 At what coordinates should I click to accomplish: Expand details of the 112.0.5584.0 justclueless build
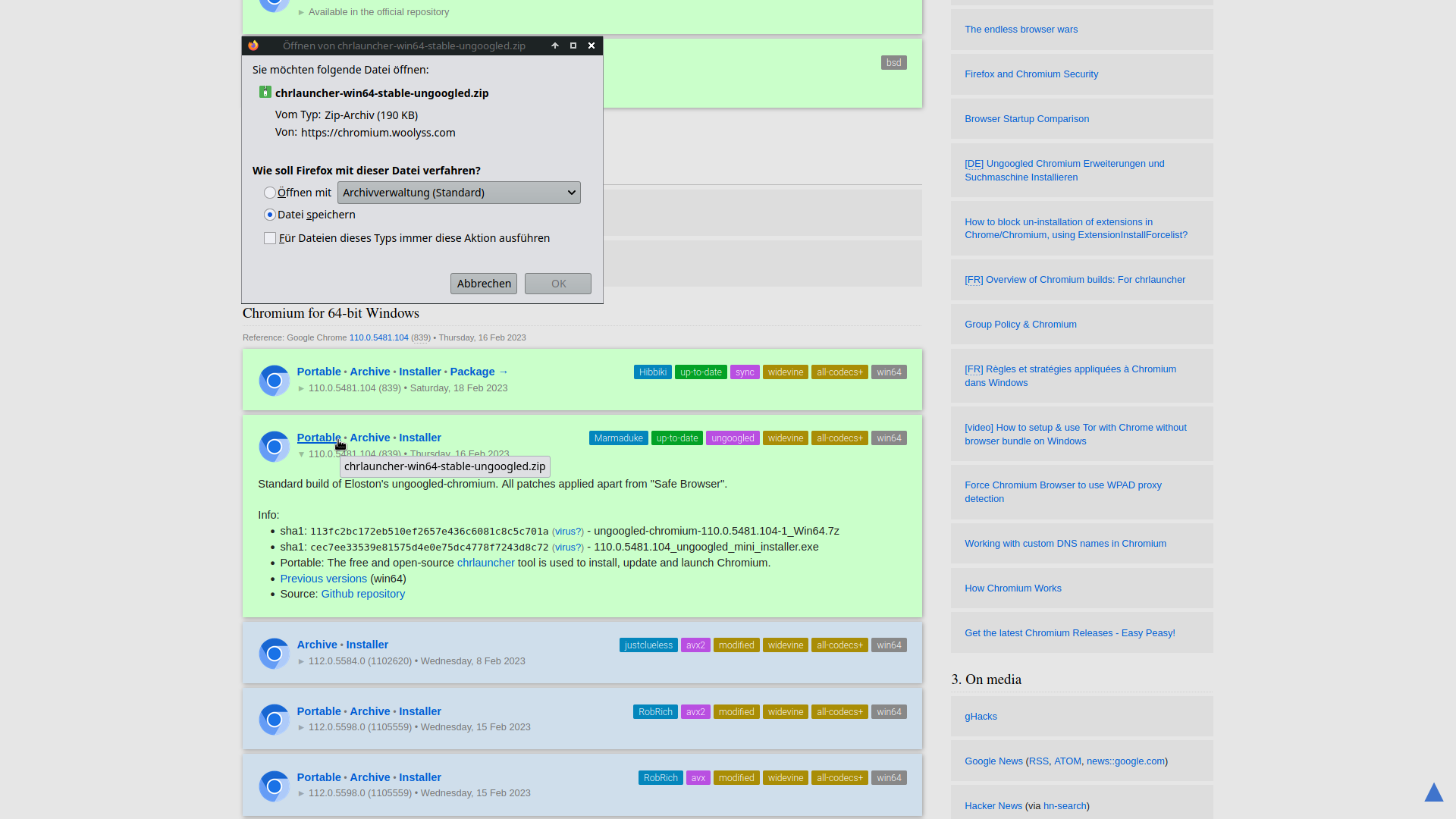click(x=301, y=661)
